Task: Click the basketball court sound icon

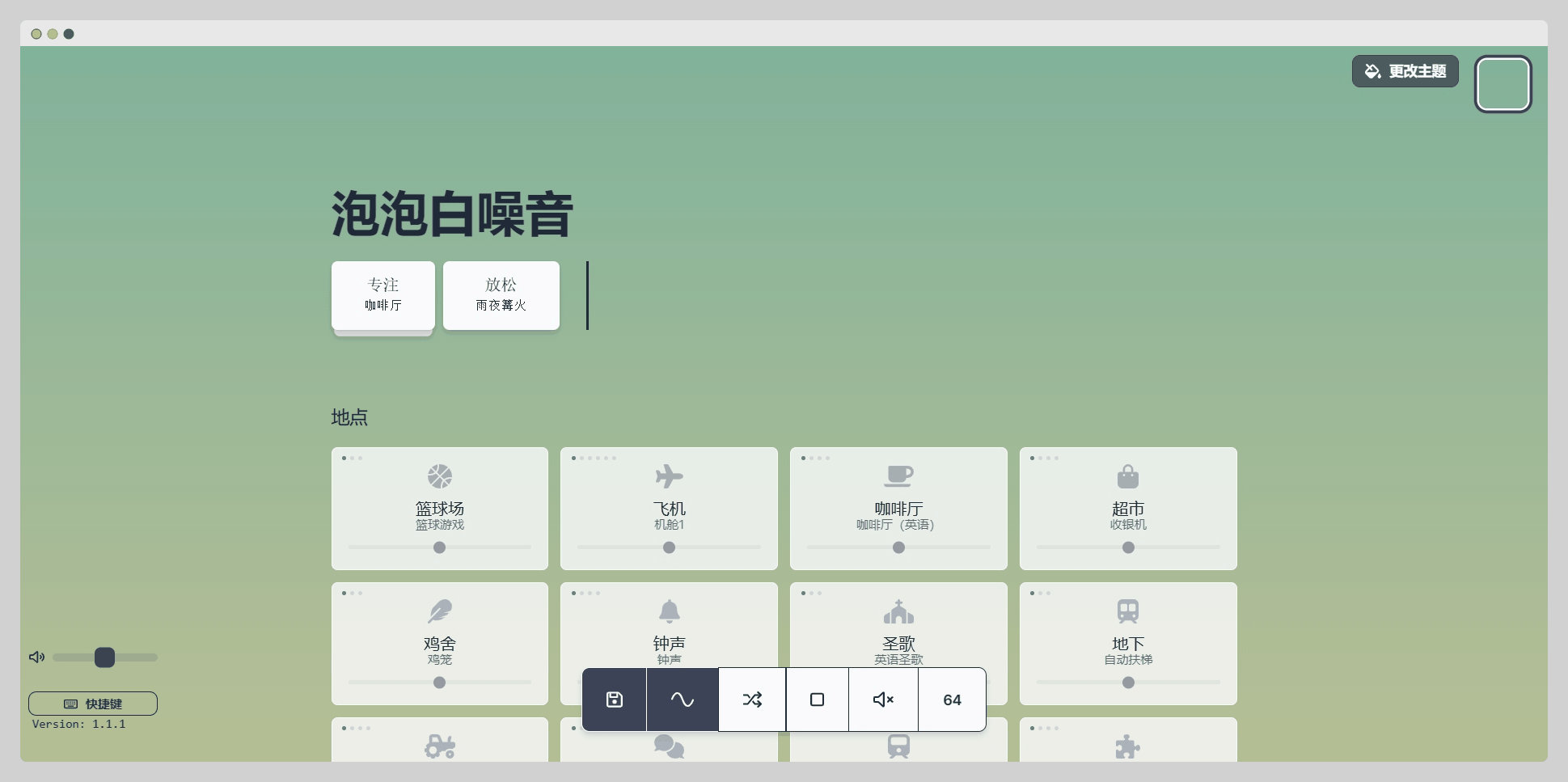Action: [x=440, y=476]
